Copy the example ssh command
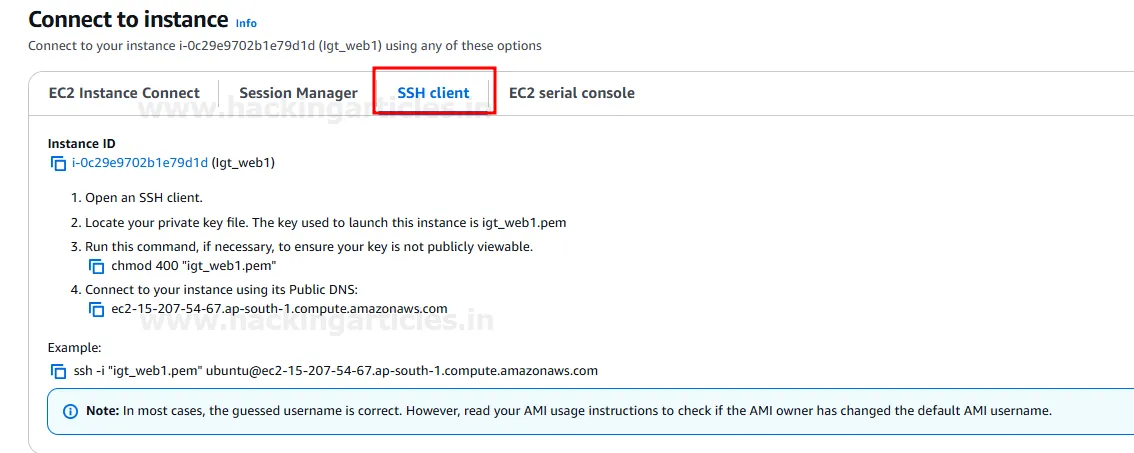Screen dimensions: 1134x453 click(x=59, y=371)
